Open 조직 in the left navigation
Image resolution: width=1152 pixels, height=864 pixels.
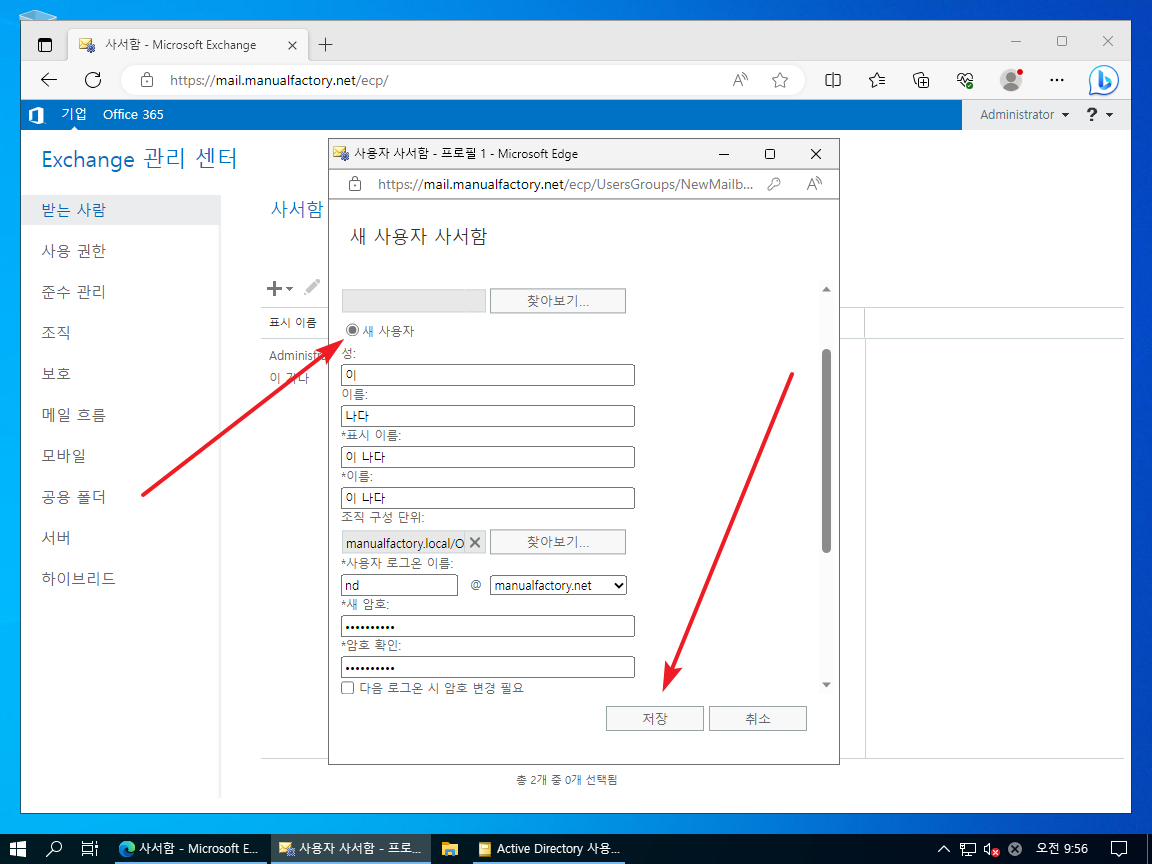(56, 332)
